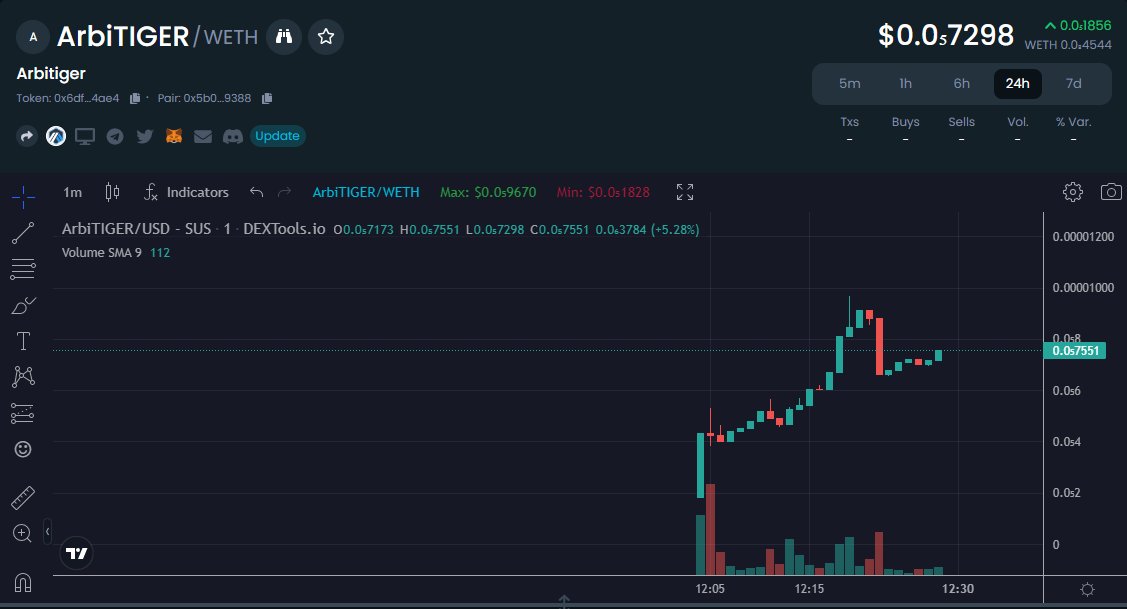Viewport: 1127px width, 609px height.
Task: Take a chart snapshot with camera icon
Action: tap(1111, 192)
